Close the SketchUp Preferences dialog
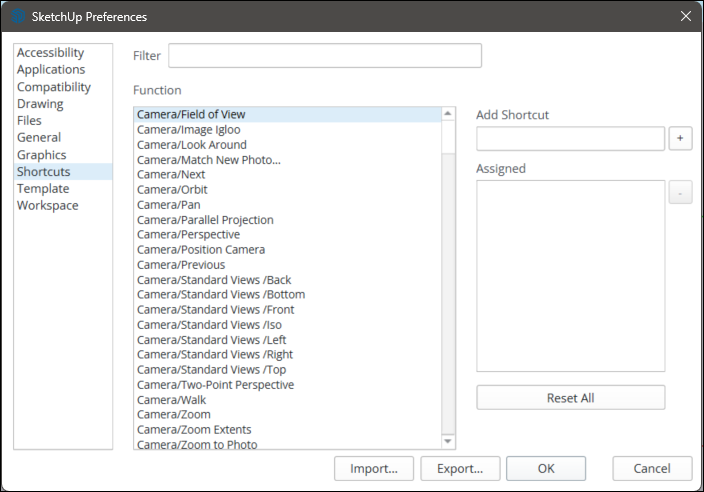 pos(686,16)
